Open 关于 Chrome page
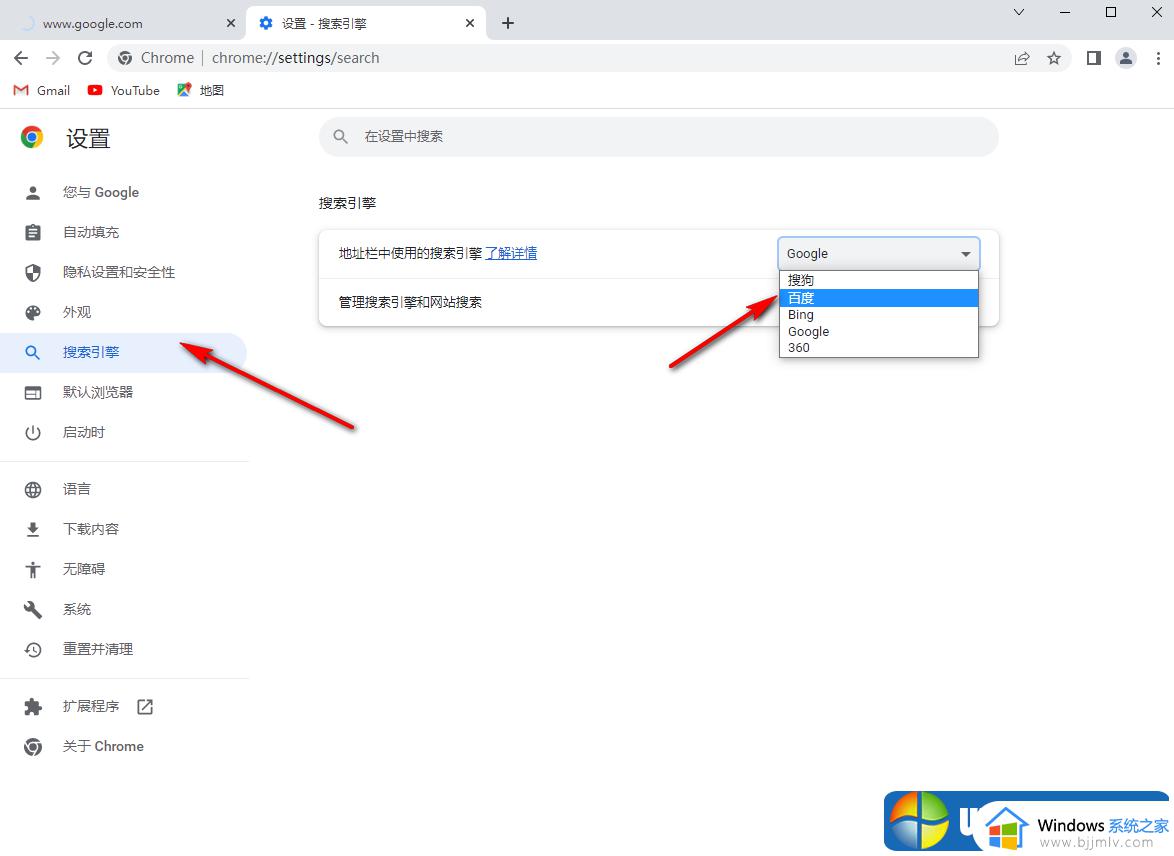The height and width of the screenshot is (856, 1174). pyautogui.click(x=124, y=747)
